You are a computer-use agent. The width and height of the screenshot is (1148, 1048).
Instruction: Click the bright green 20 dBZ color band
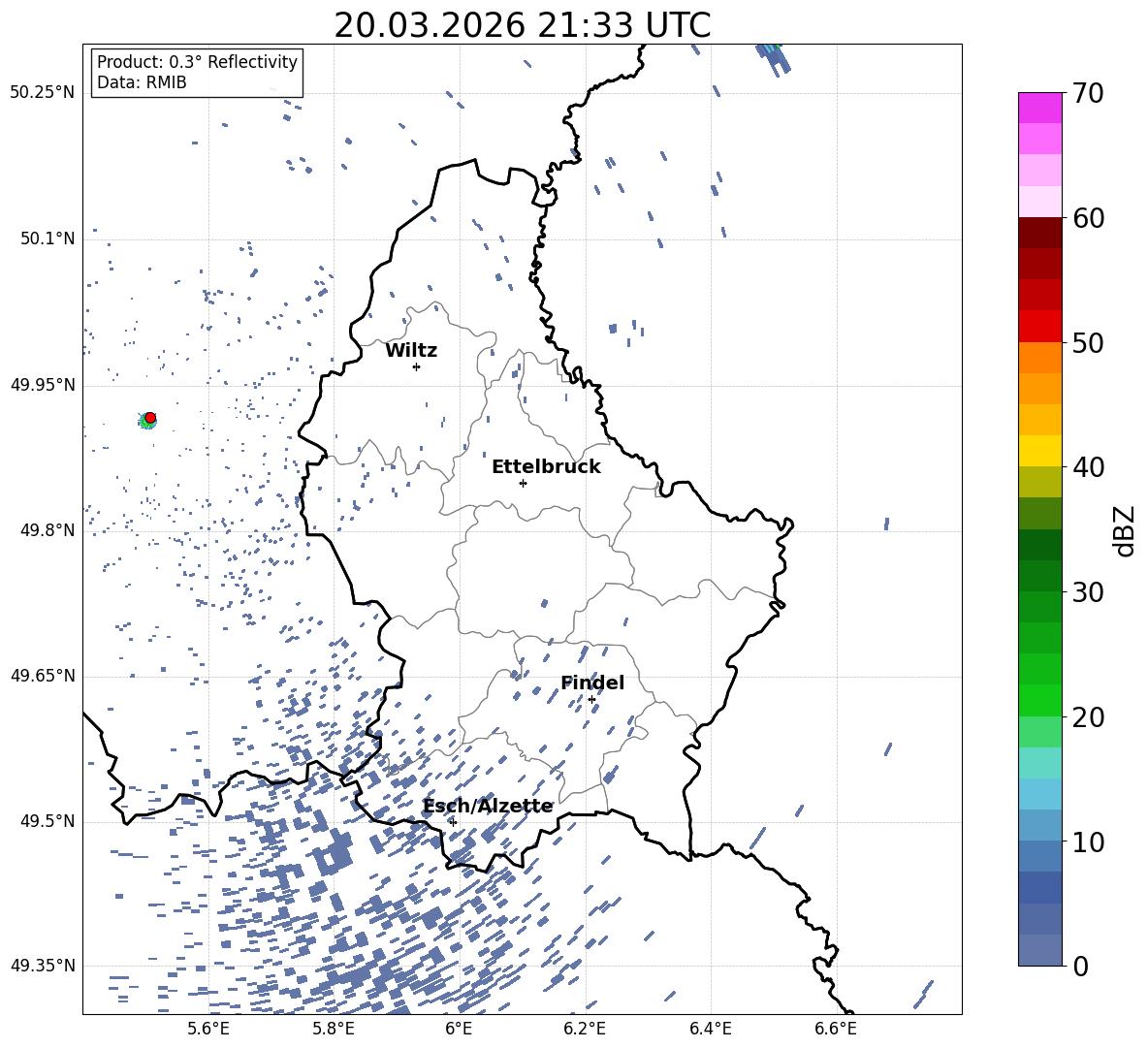click(x=1039, y=700)
